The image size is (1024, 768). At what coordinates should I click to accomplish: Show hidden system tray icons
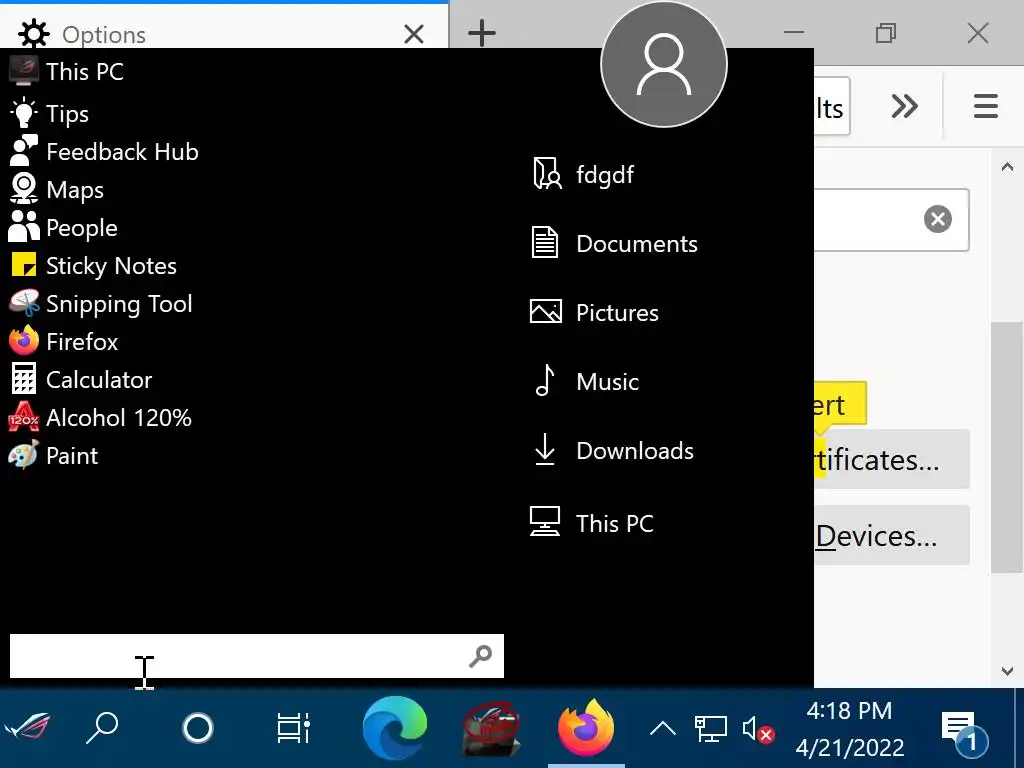point(663,728)
